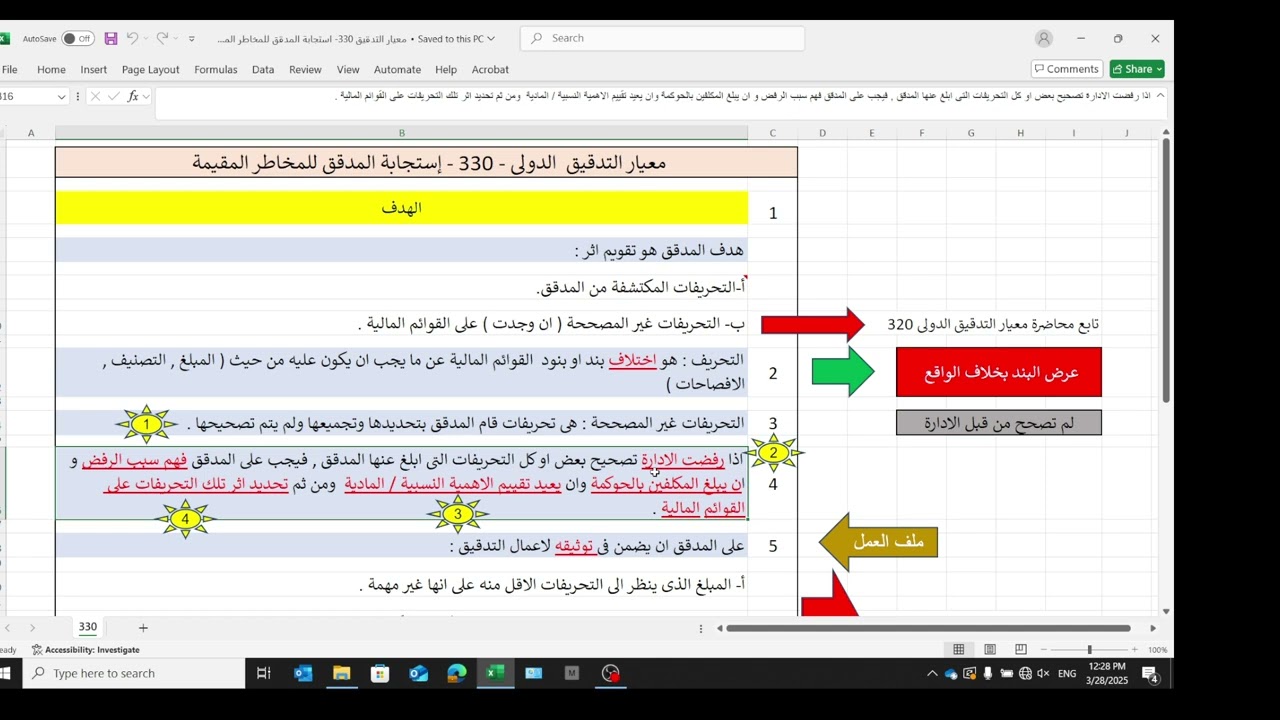Switch to Normal view icon

click(959, 650)
